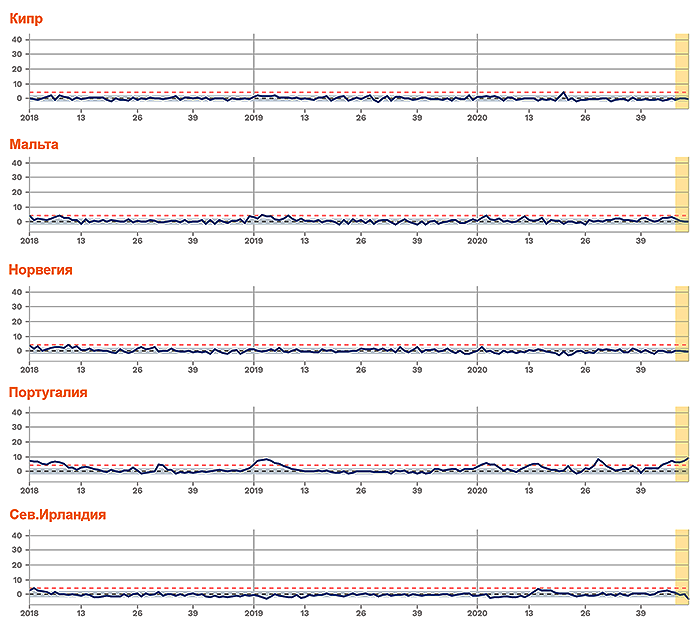Select the 2020 label under Норвегия chart
This screenshot has height=635, width=700.
coord(477,370)
